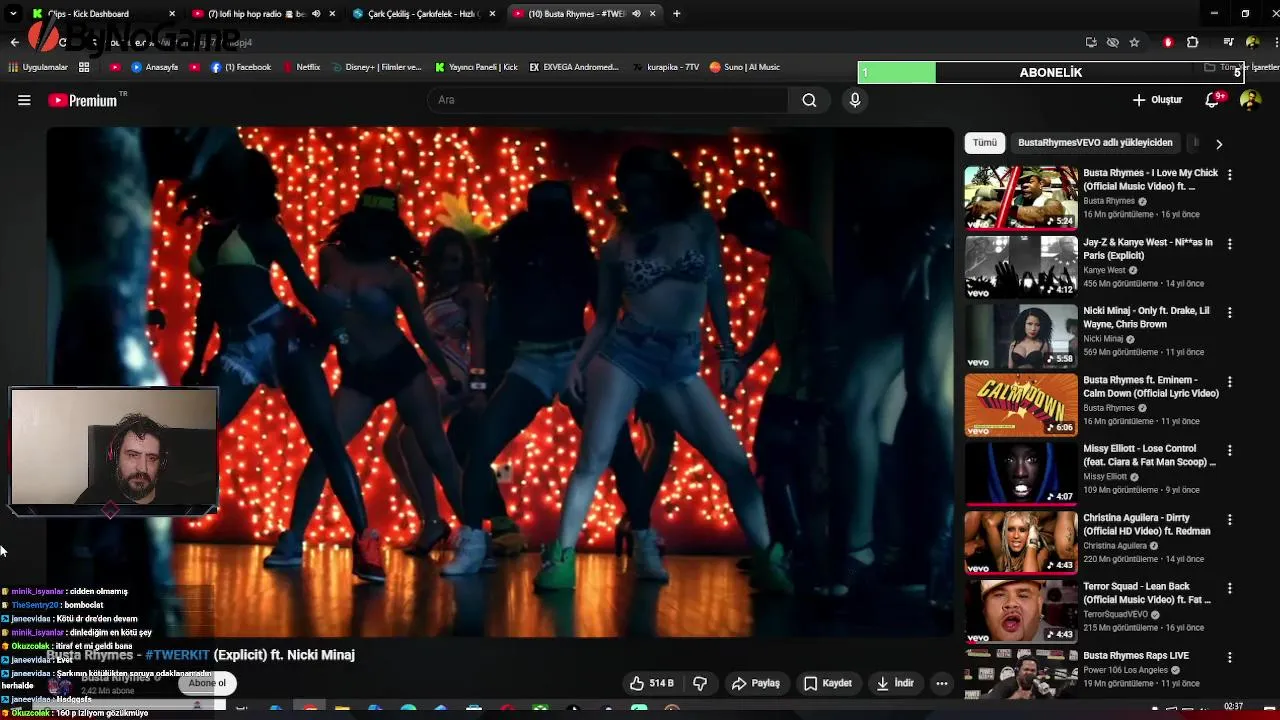Open Missy Elliott Lose Control thumbnail
Screen dimensions: 1280x720
tap(1021, 474)
